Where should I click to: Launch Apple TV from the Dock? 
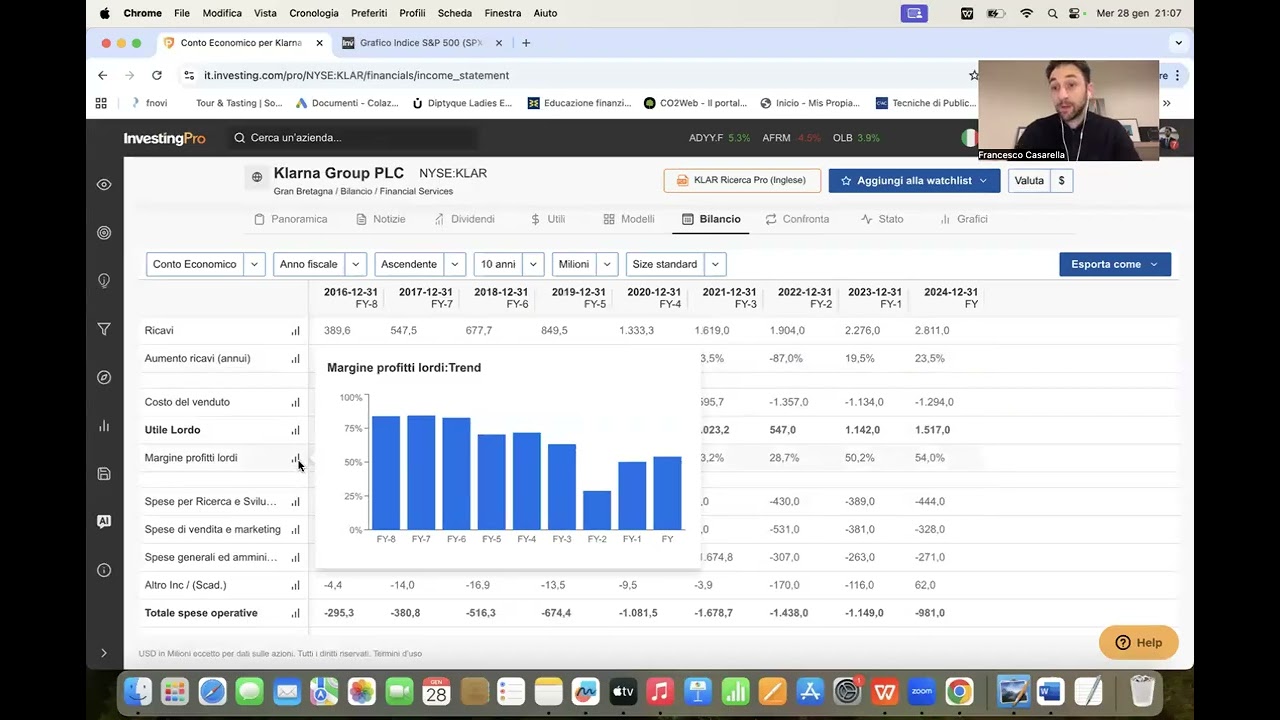[x=622, y=691]
